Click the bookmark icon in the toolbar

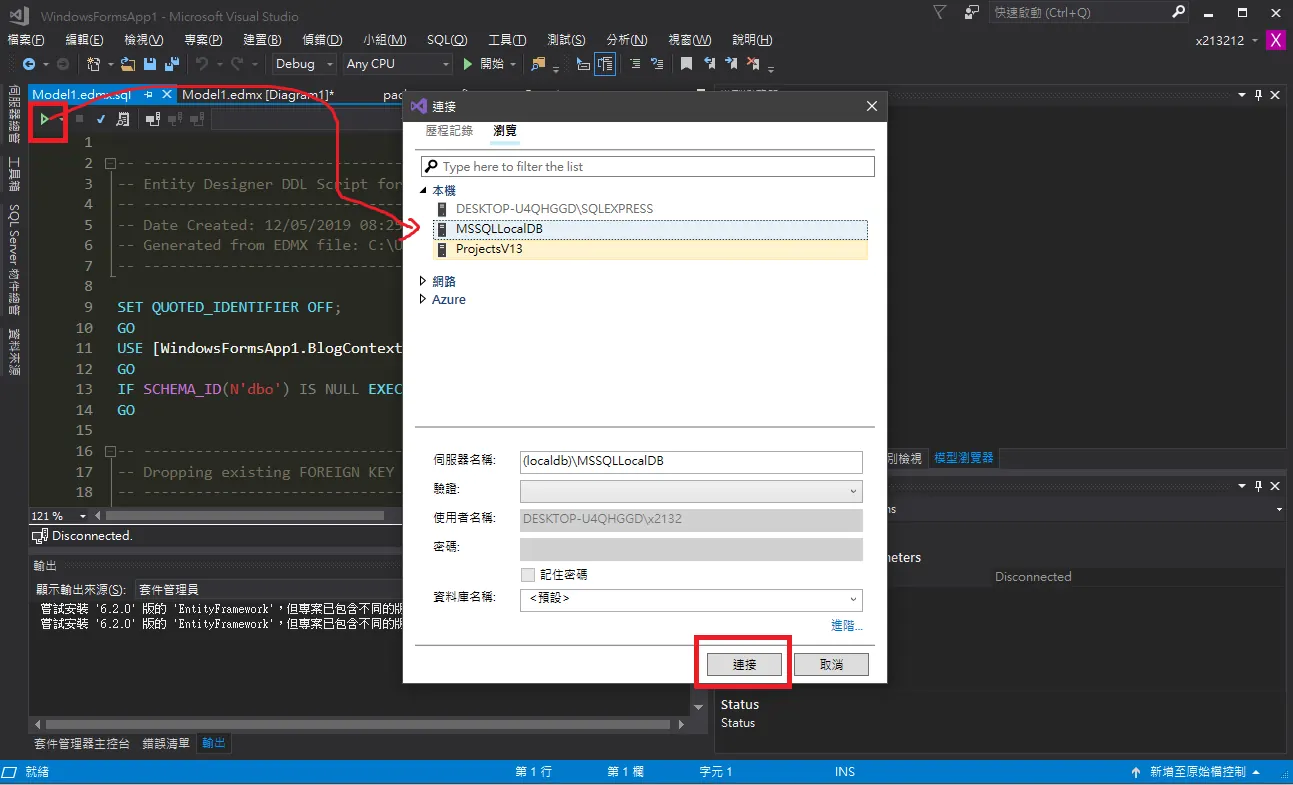pos(686,64)
